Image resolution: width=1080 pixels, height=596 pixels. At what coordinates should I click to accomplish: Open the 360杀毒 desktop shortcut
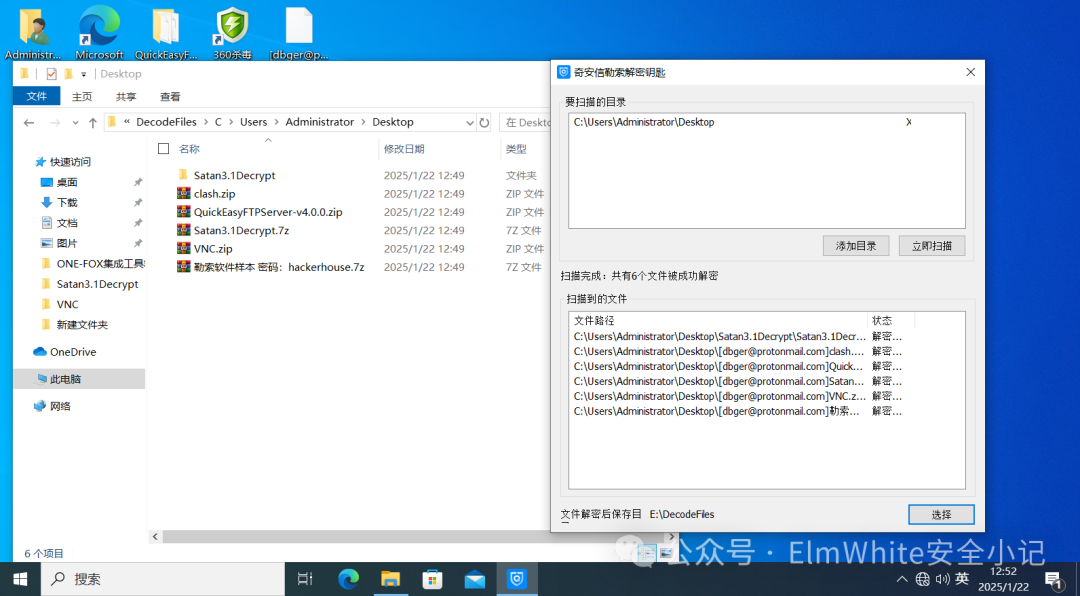(232, 32)
